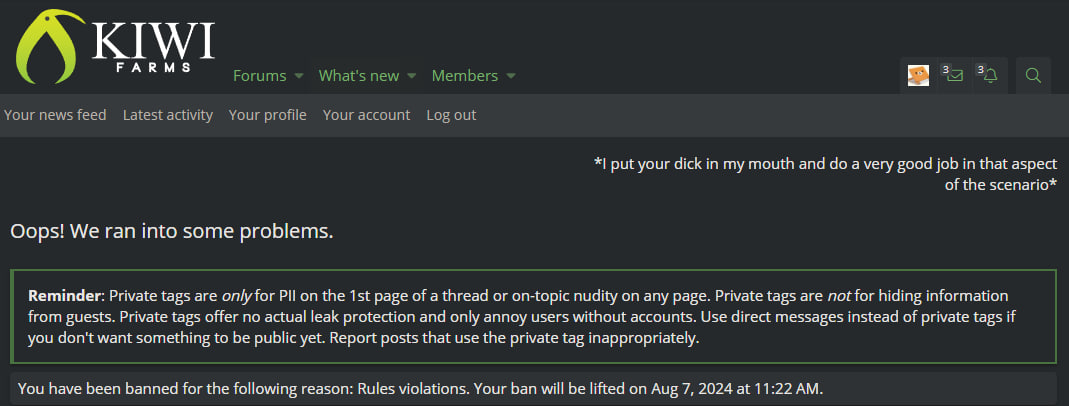Click the Log out link

tap(451, 115)
